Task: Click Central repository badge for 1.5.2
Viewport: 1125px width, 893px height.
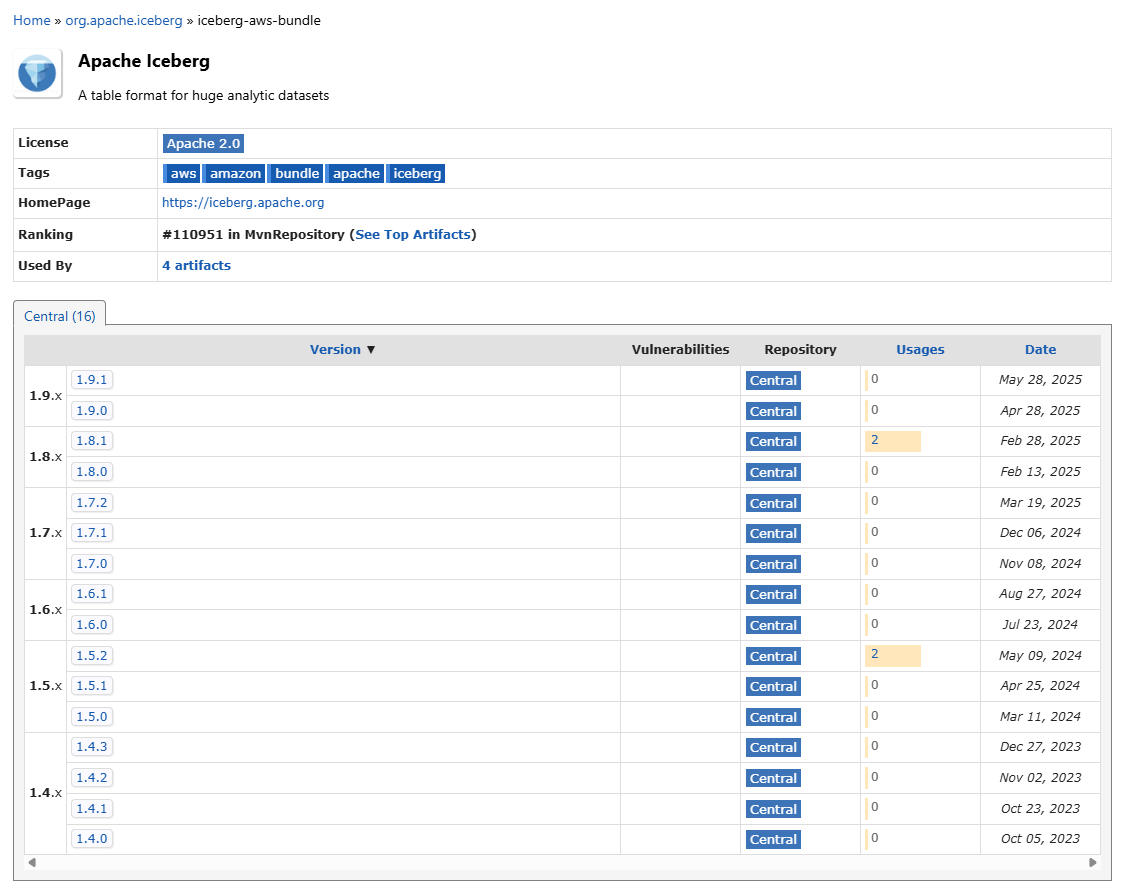Action: tap(773, 656)
